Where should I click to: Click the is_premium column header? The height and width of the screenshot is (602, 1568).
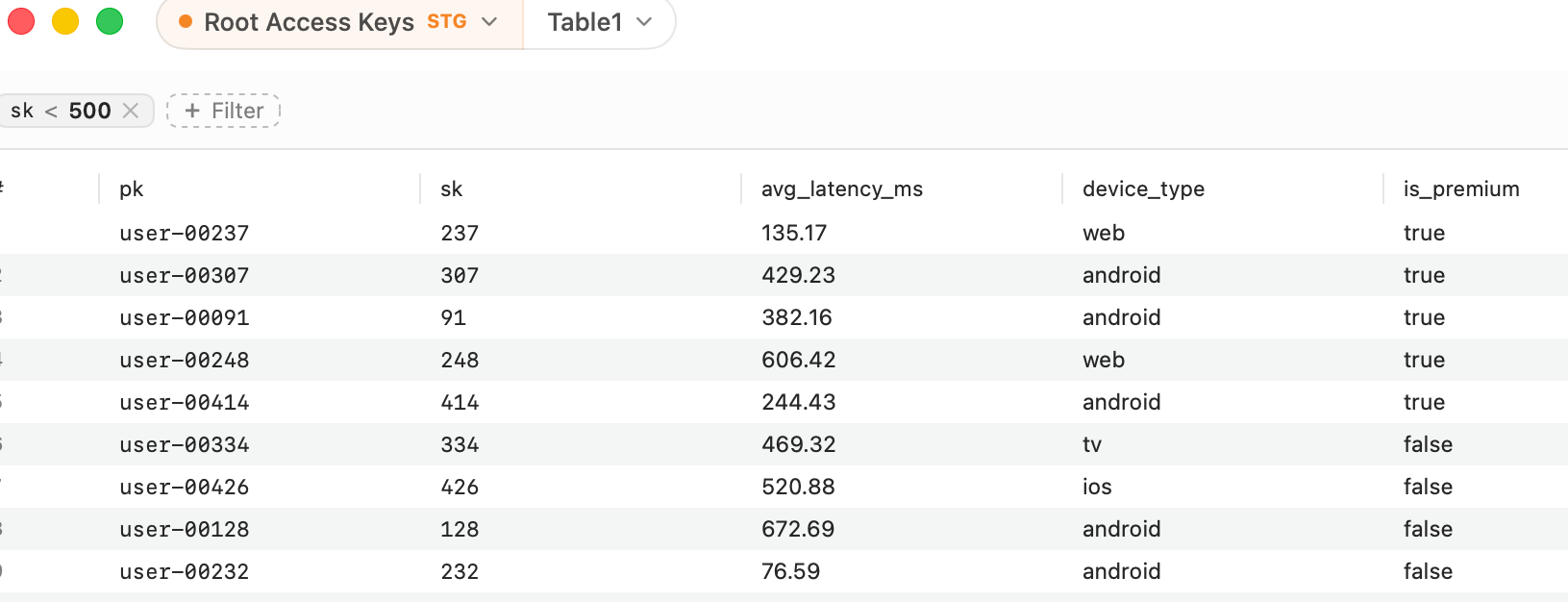coord(1461,188)
